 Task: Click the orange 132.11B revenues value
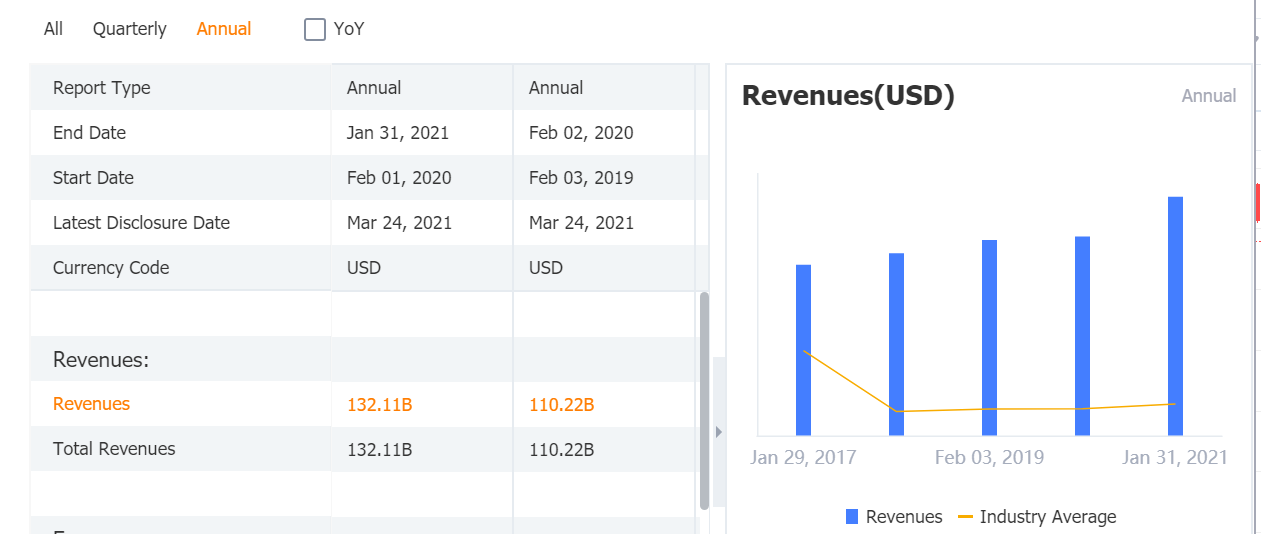click(380, 405)
